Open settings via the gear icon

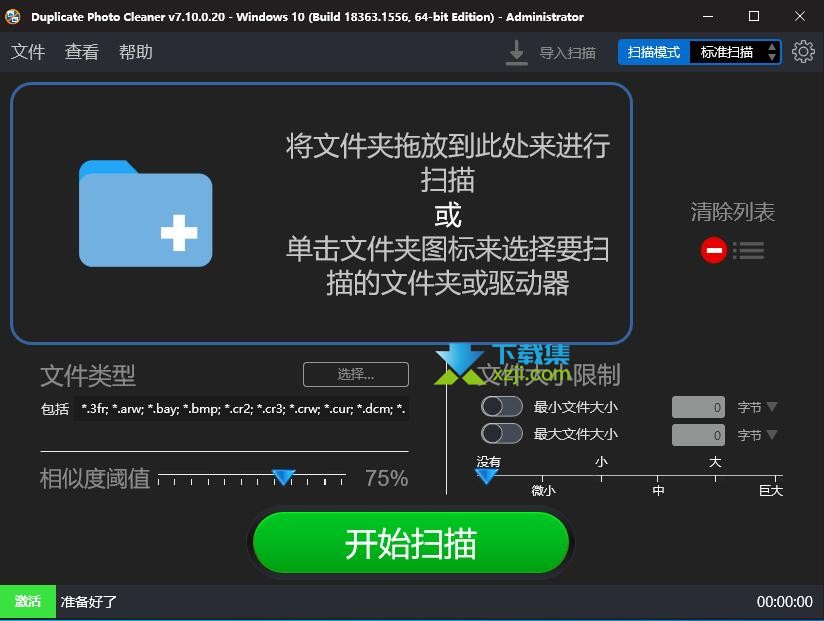pyautogui.click(x=803, y=52)
